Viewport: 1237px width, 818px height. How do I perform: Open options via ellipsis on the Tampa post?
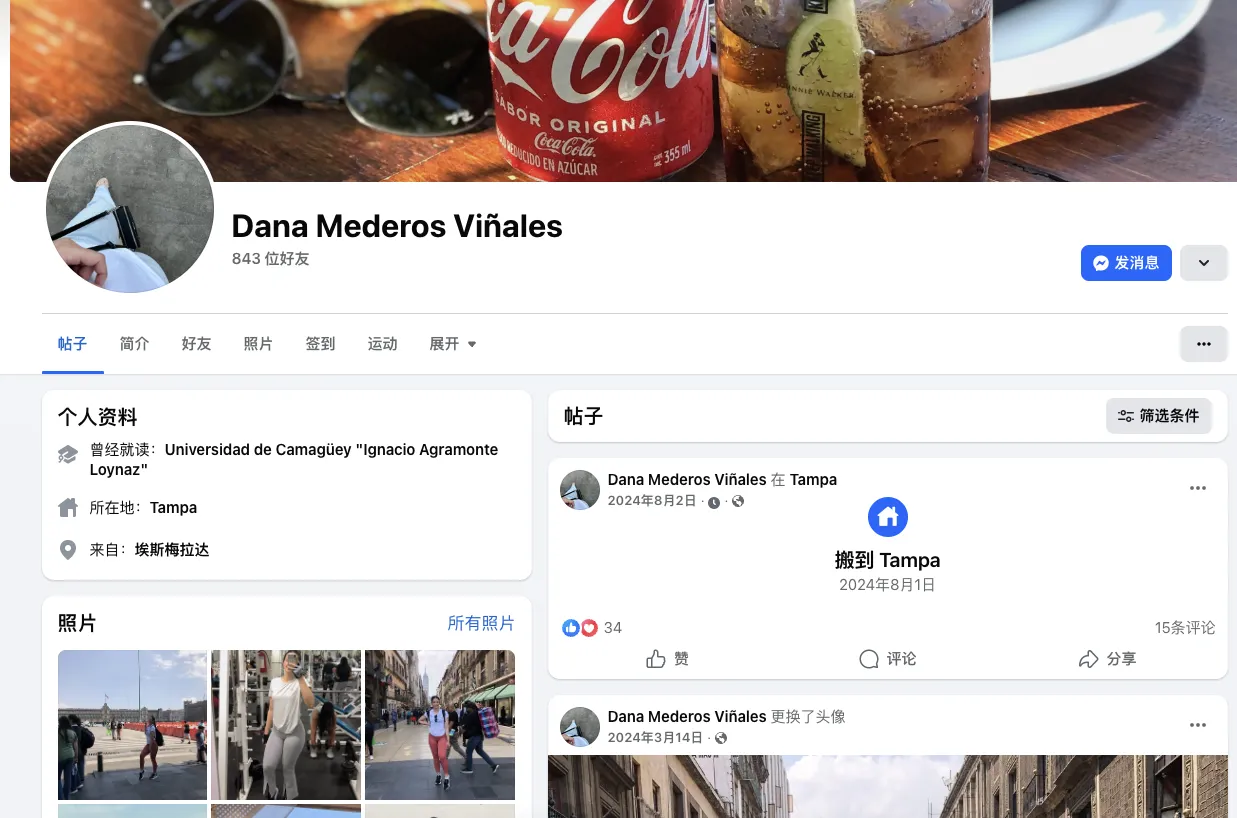tap(1197, 488)
